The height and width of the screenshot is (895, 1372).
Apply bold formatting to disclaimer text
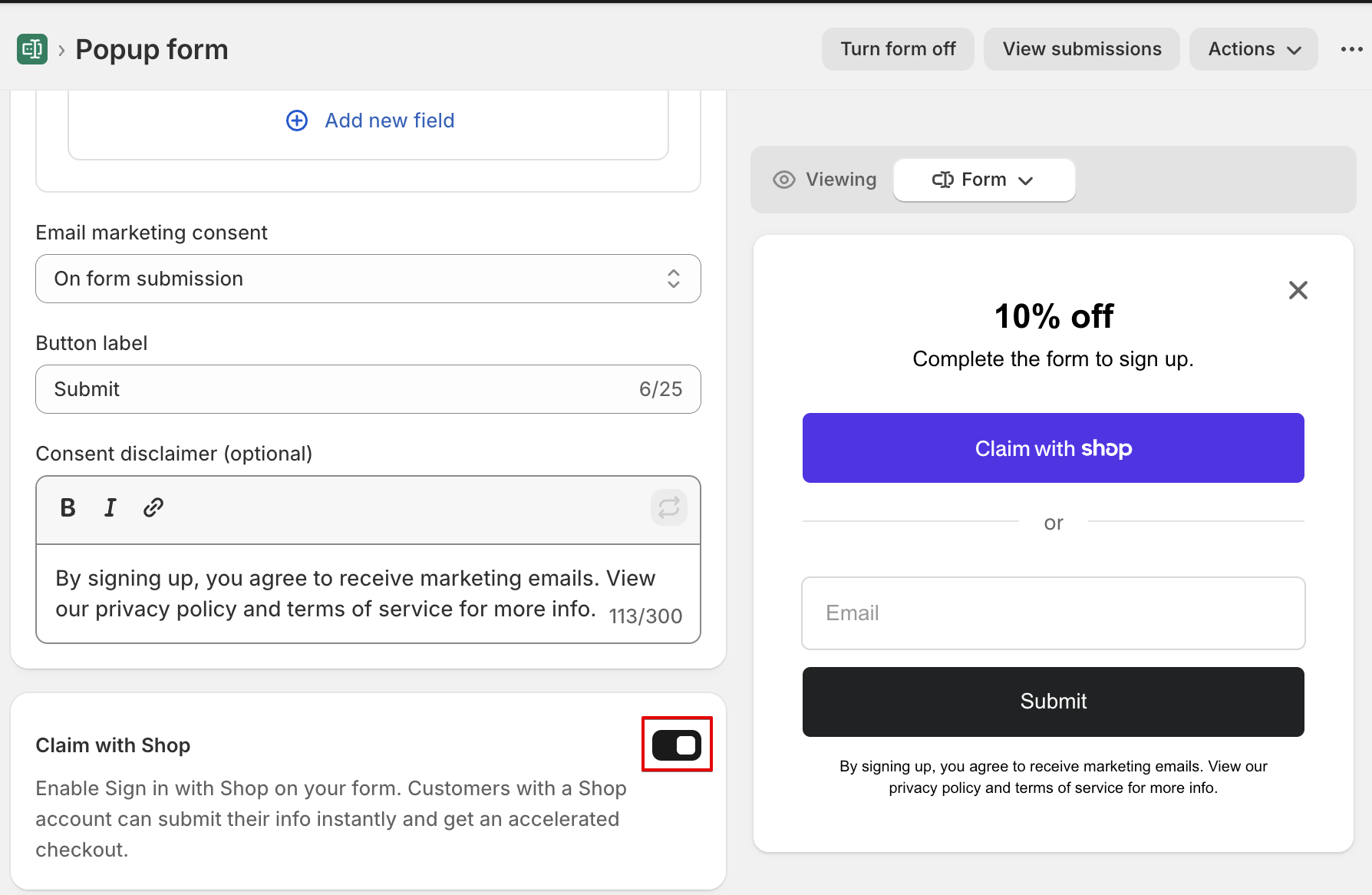[68, 507]
